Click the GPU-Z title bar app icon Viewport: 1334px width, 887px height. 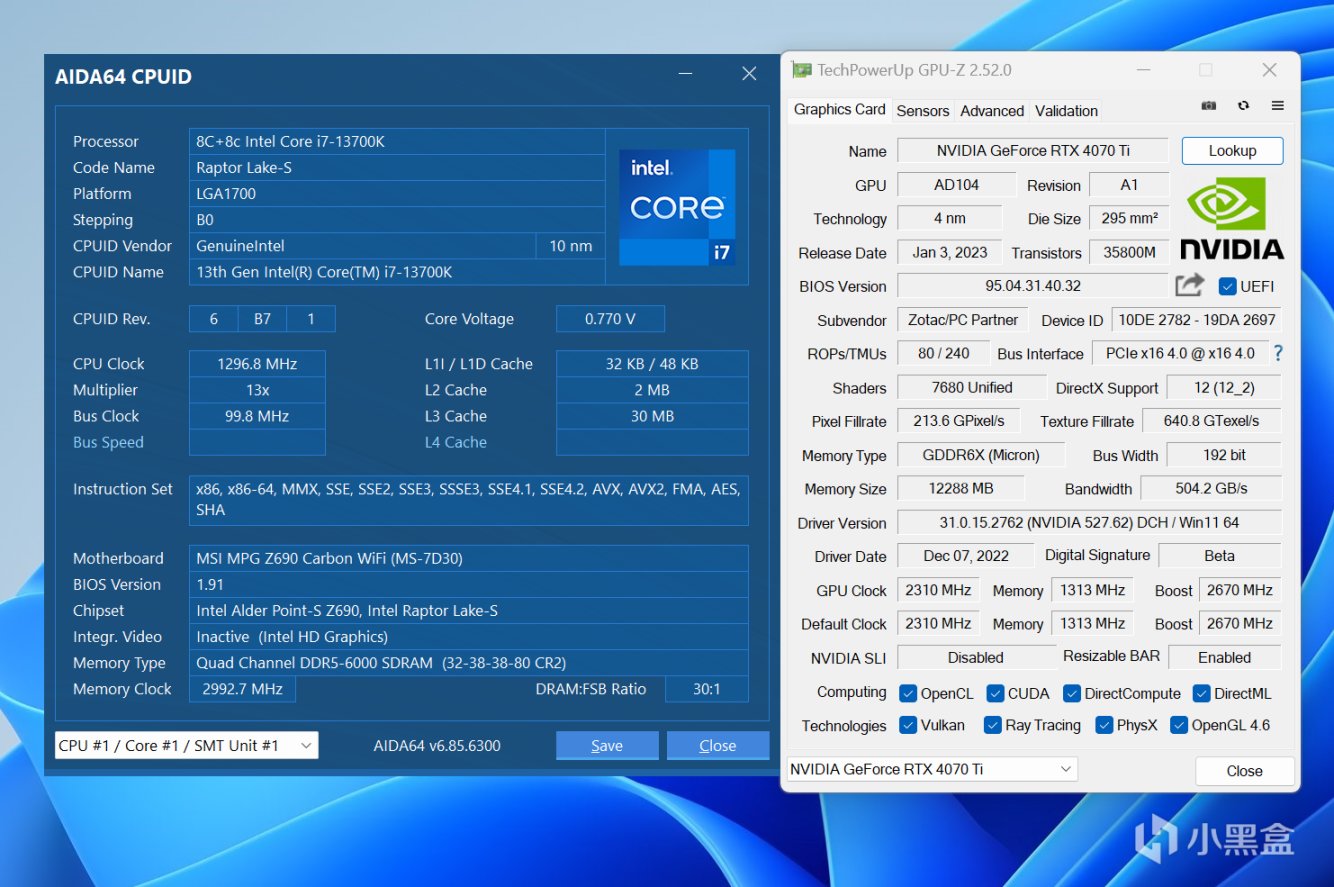(x=801, y=70)
